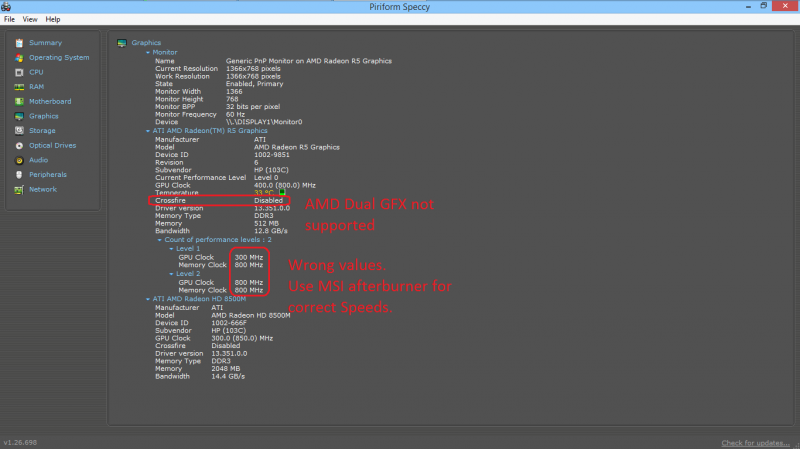The image size is (800, 449).
Task: Select the Monitor BPP 32 bits per pixel value
Action: tap(253, 107)
